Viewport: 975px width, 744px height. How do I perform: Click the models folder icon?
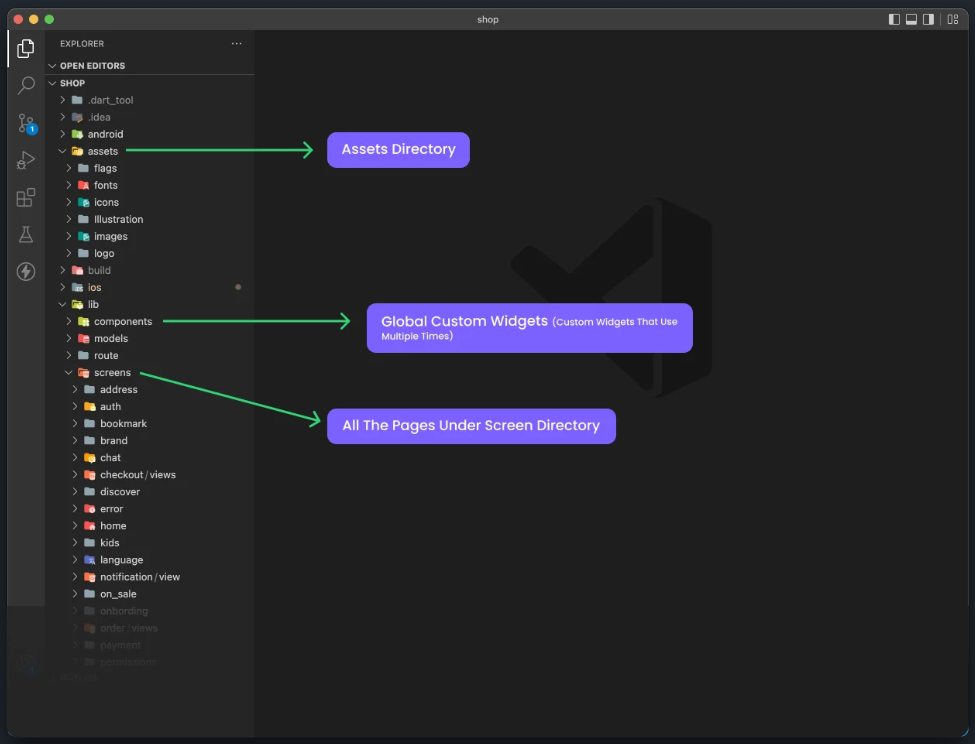pos(83,338)
